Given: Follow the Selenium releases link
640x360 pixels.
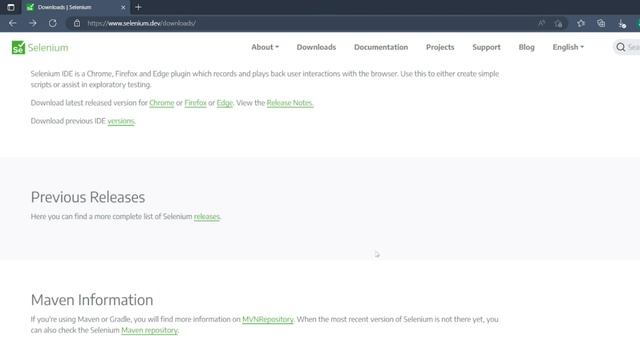Looking at the screenshot, I should pos(207,216).
